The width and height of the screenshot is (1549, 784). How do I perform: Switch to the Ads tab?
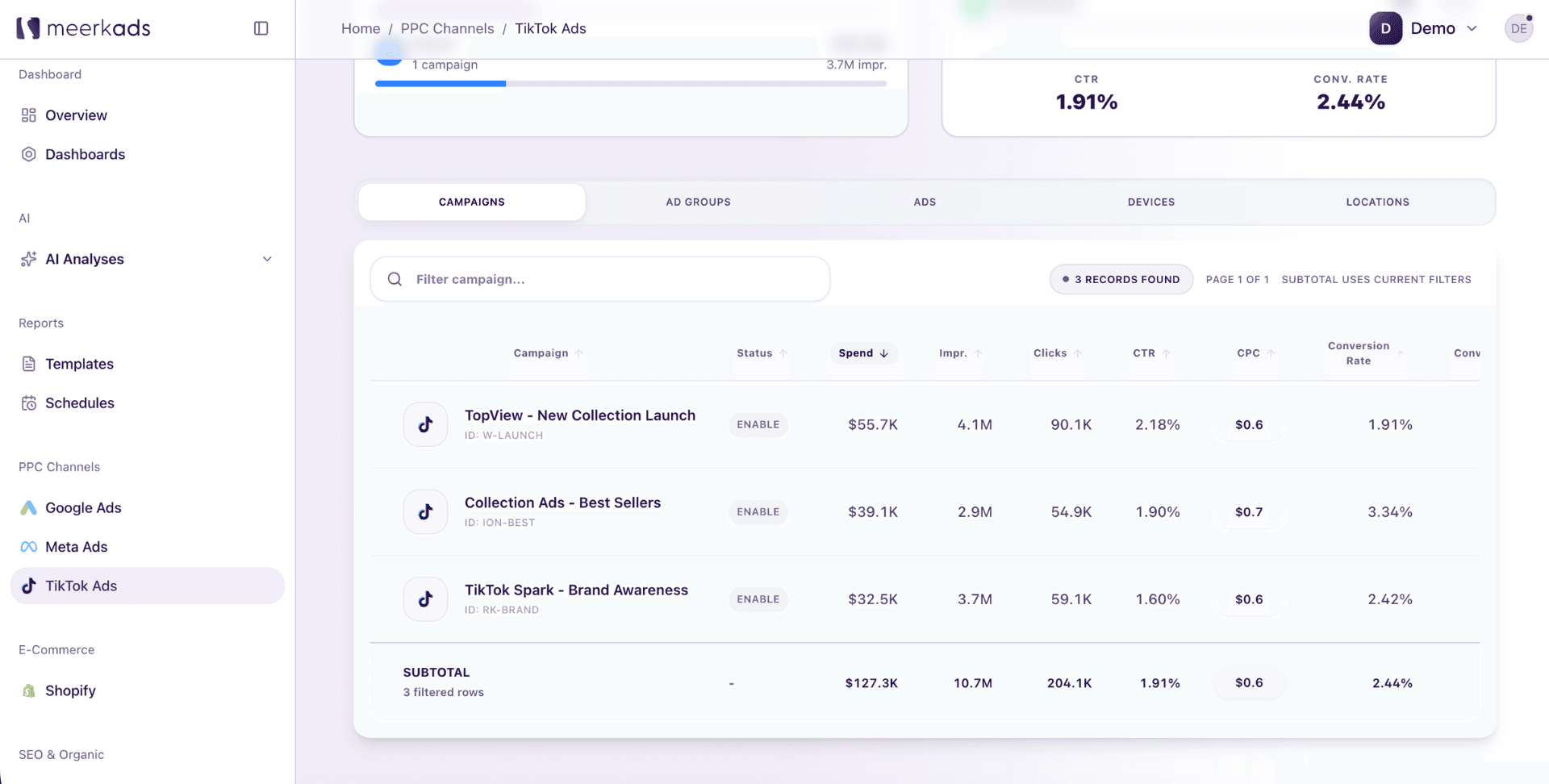pyautogui.click(x=925, y=202)
